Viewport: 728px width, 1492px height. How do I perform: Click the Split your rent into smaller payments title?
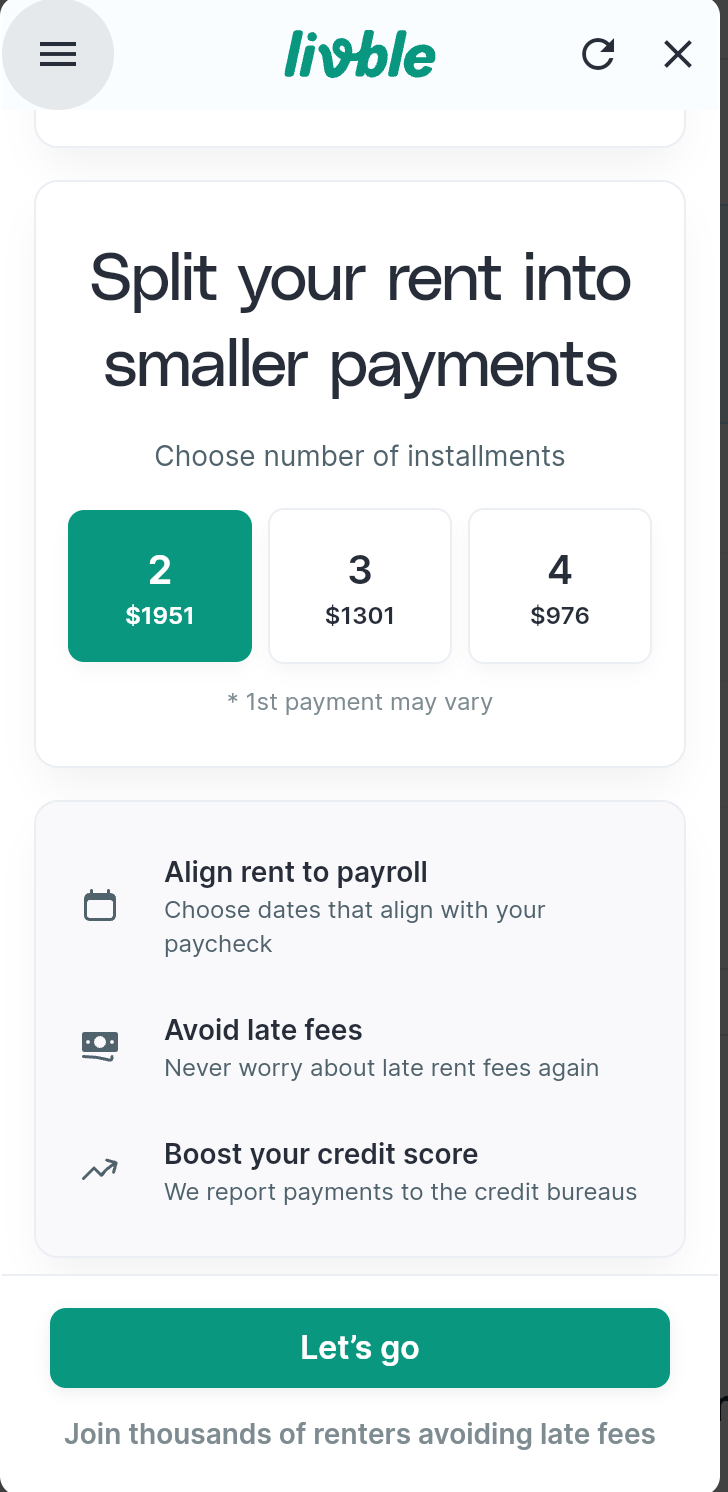pyautogui.click(x=360, y=321)
